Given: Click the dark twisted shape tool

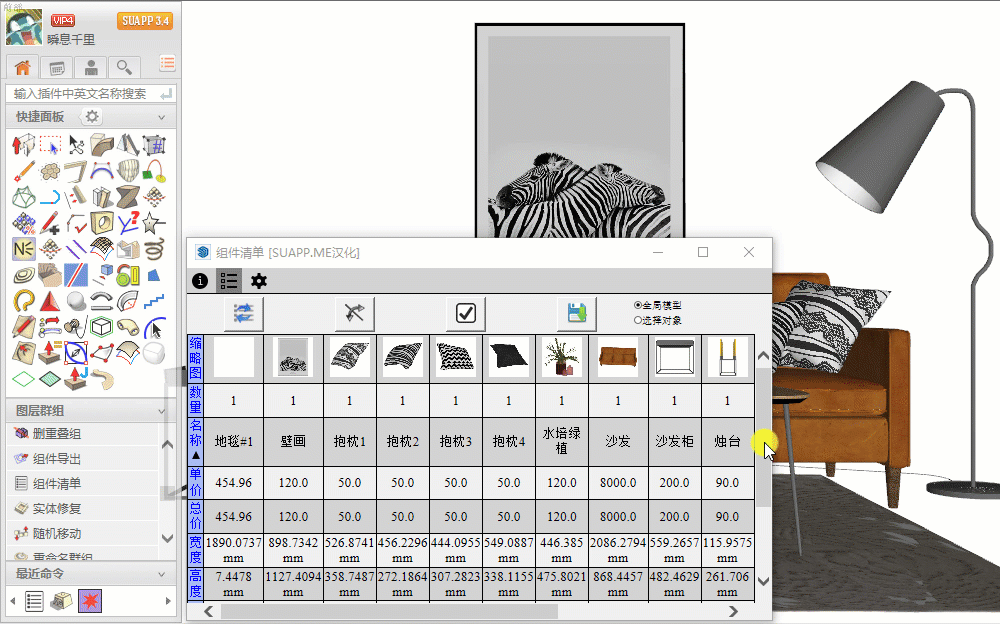Looking at the screenshot, I should click(128, 197).
